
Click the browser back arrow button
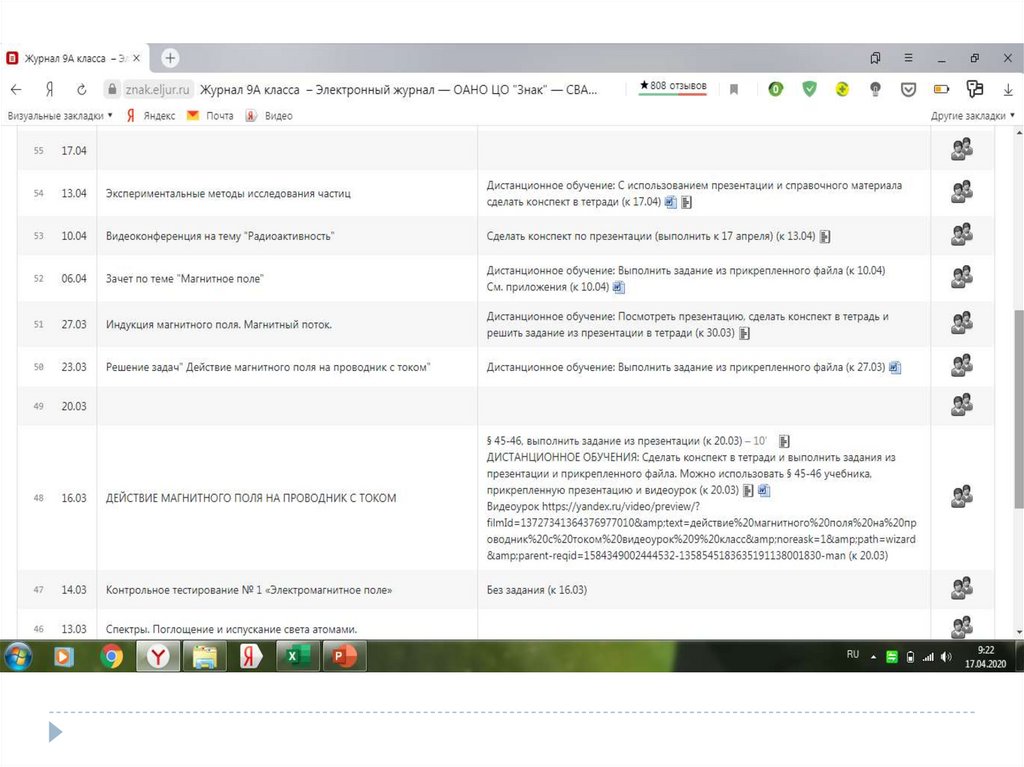tap(16, 89)
